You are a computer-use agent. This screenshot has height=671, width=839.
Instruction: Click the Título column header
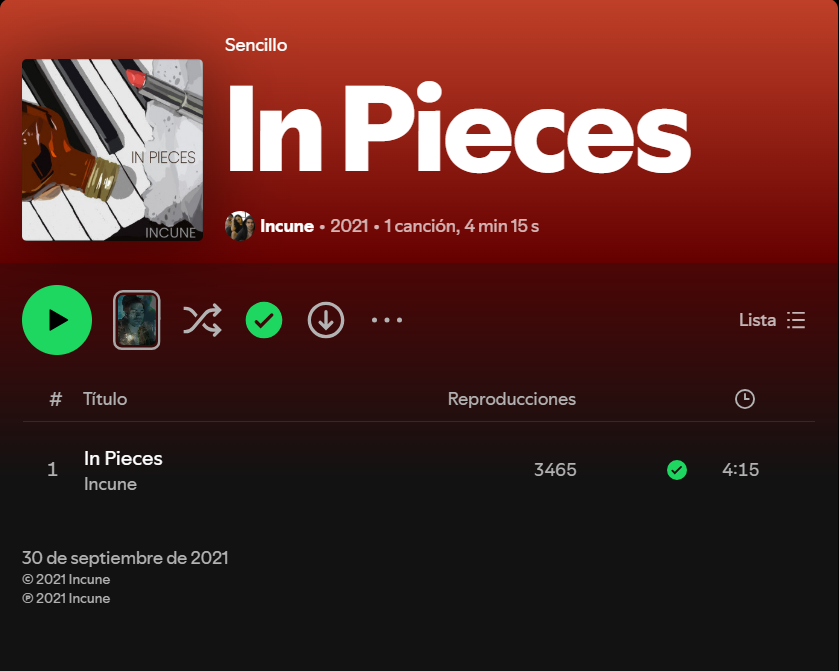[x=105, y=399]
